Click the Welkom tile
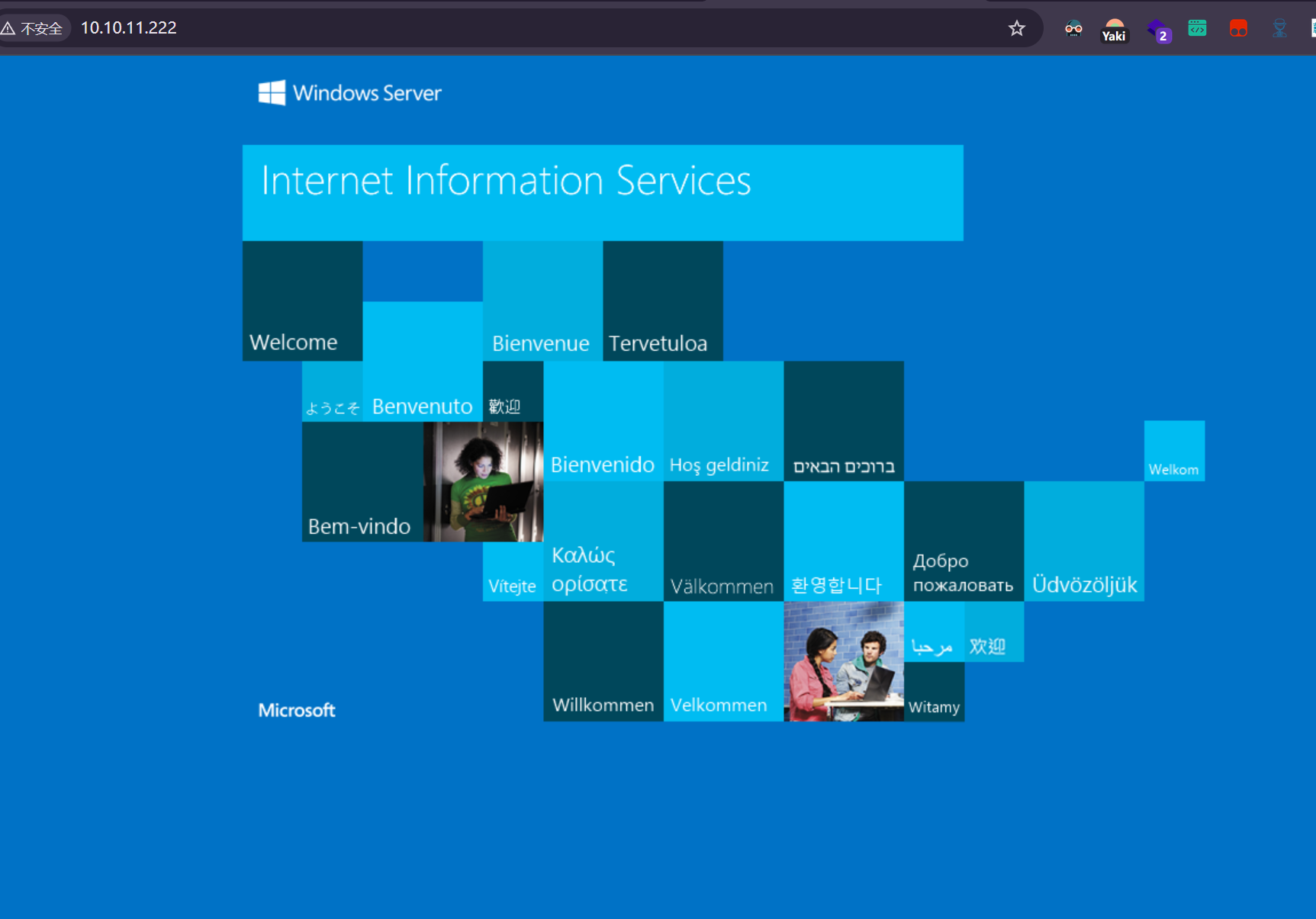Image resolution: width=1316 pixels, height=919 pixels. click(1173, 451)
